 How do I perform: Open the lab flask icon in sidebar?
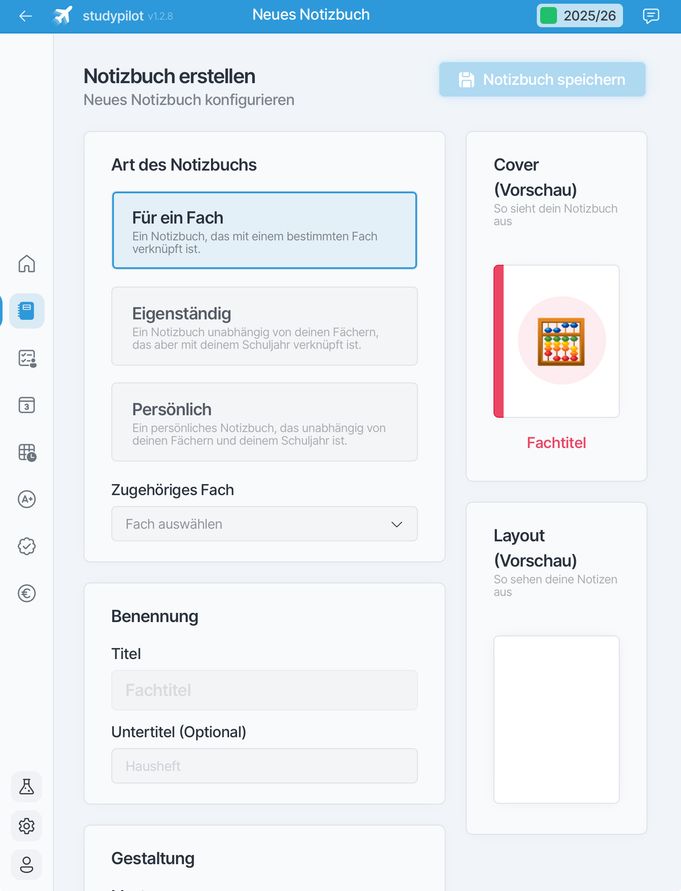click(x=27, y=787)
